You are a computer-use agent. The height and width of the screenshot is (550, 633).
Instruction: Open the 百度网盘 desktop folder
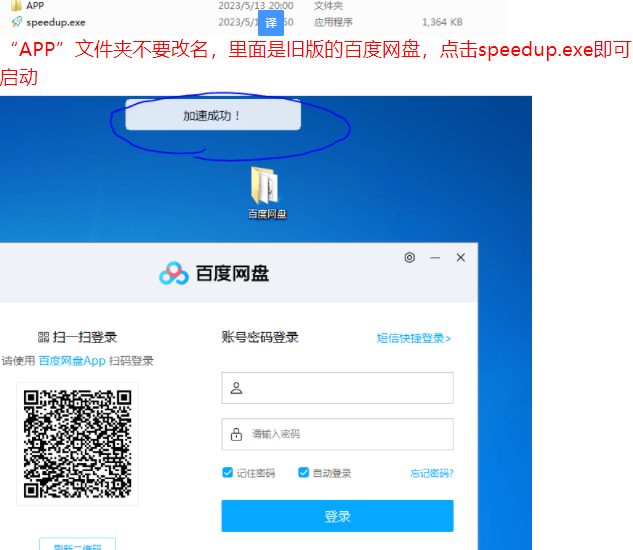point(266,192)
